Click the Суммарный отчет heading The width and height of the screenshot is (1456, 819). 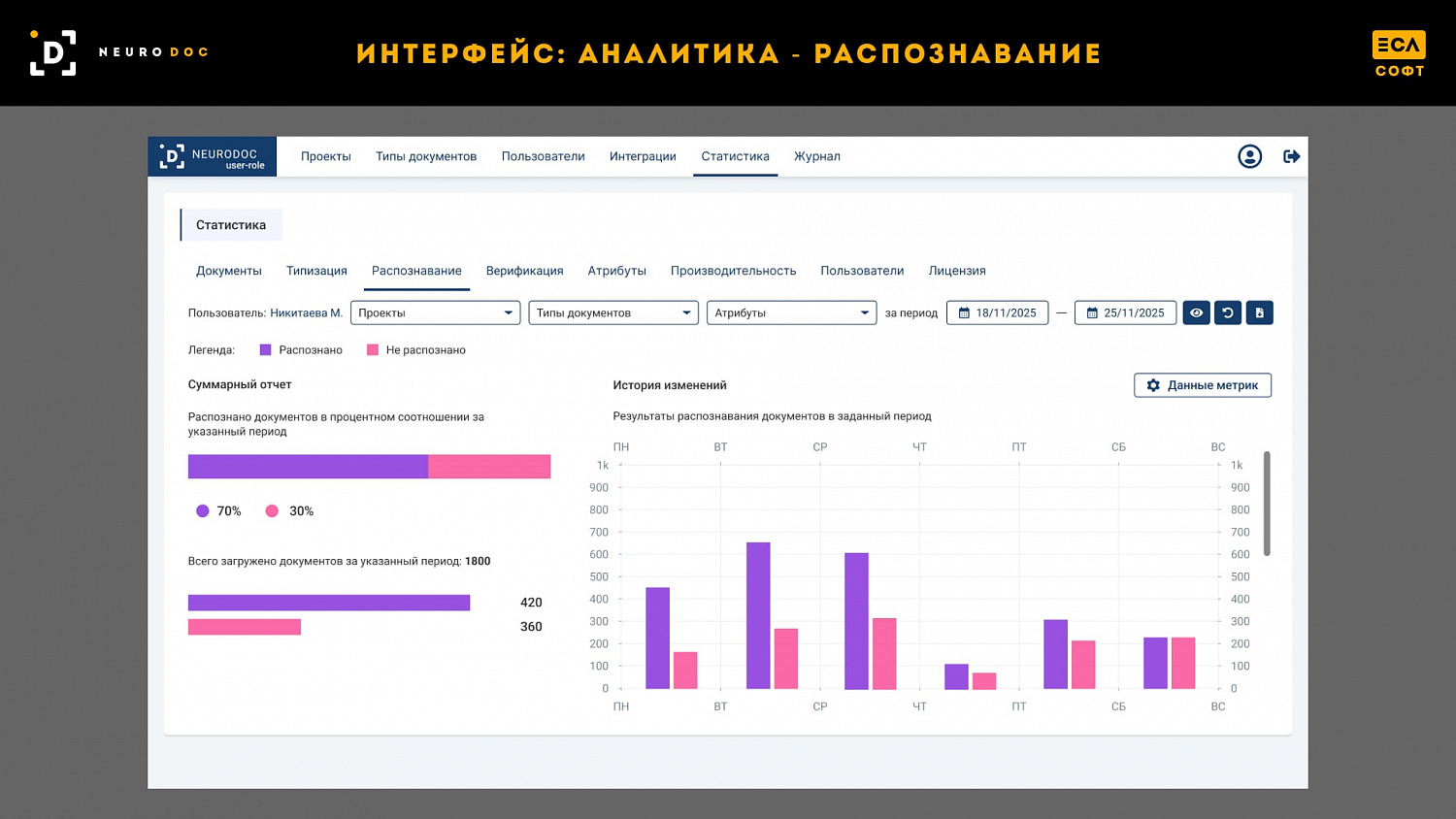(x=240, y=385)
